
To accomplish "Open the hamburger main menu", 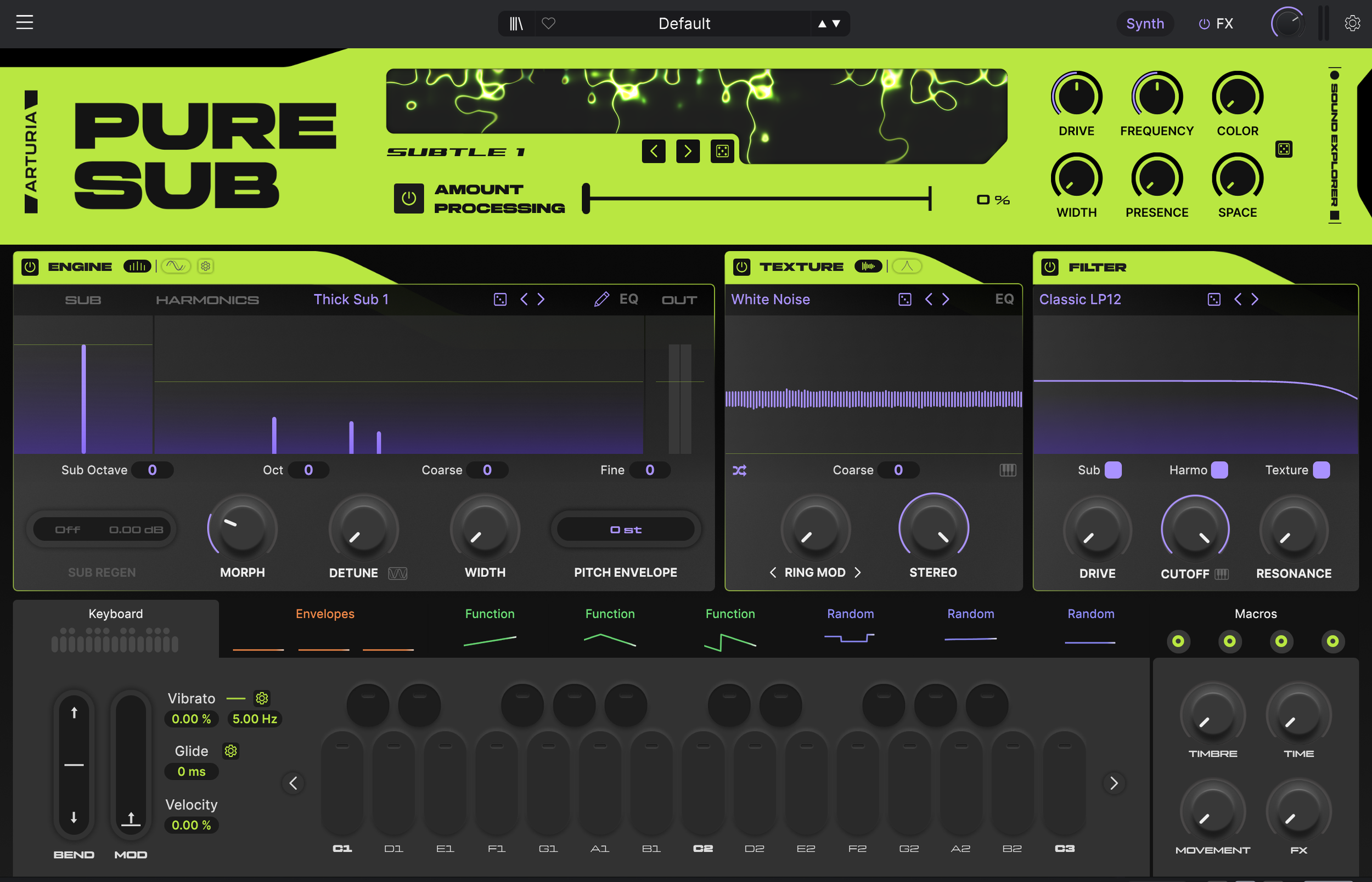I will tap(25, 23).
